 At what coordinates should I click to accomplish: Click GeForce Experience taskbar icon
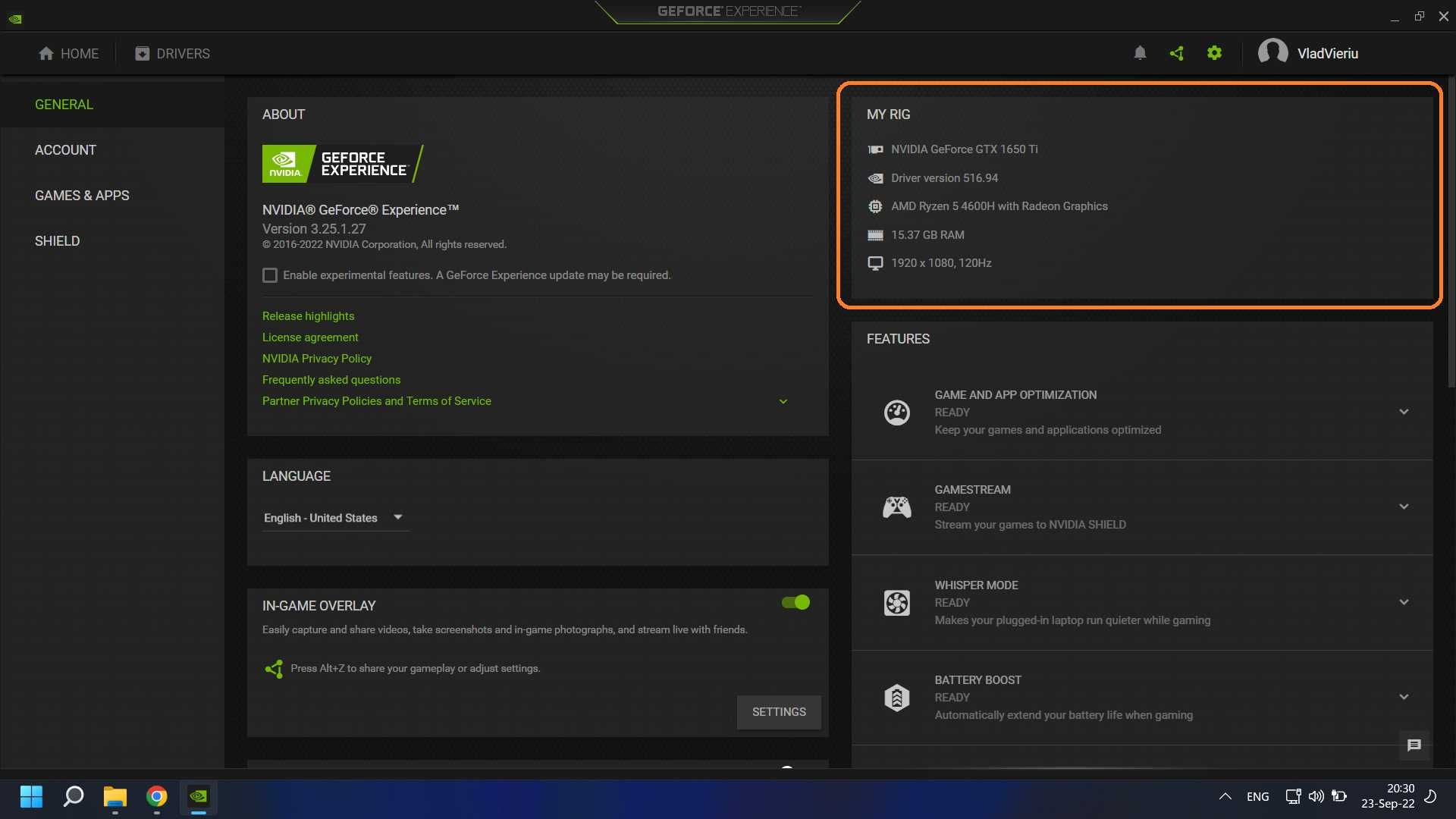click(x=199, y=797)
